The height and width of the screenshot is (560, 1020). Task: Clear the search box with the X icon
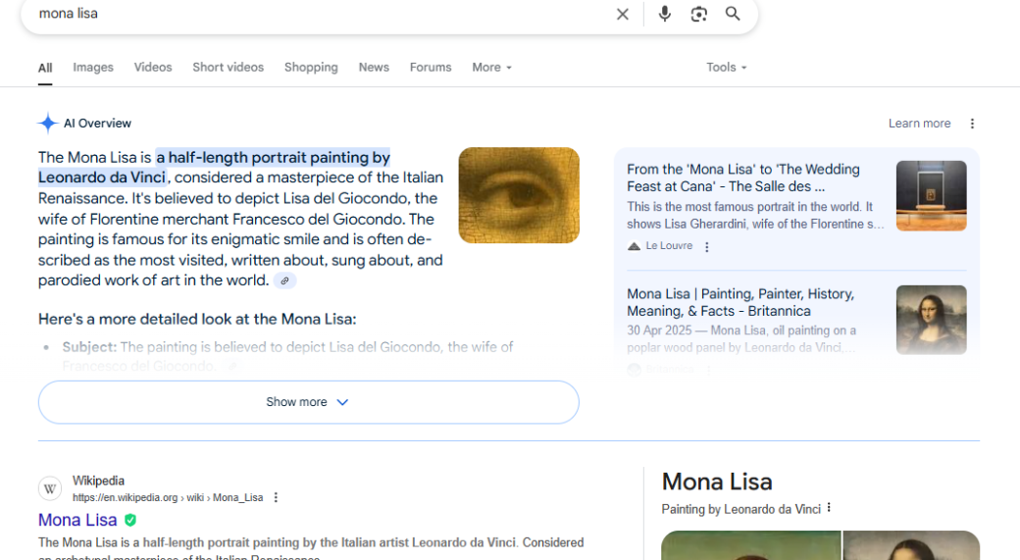[623, 14]
